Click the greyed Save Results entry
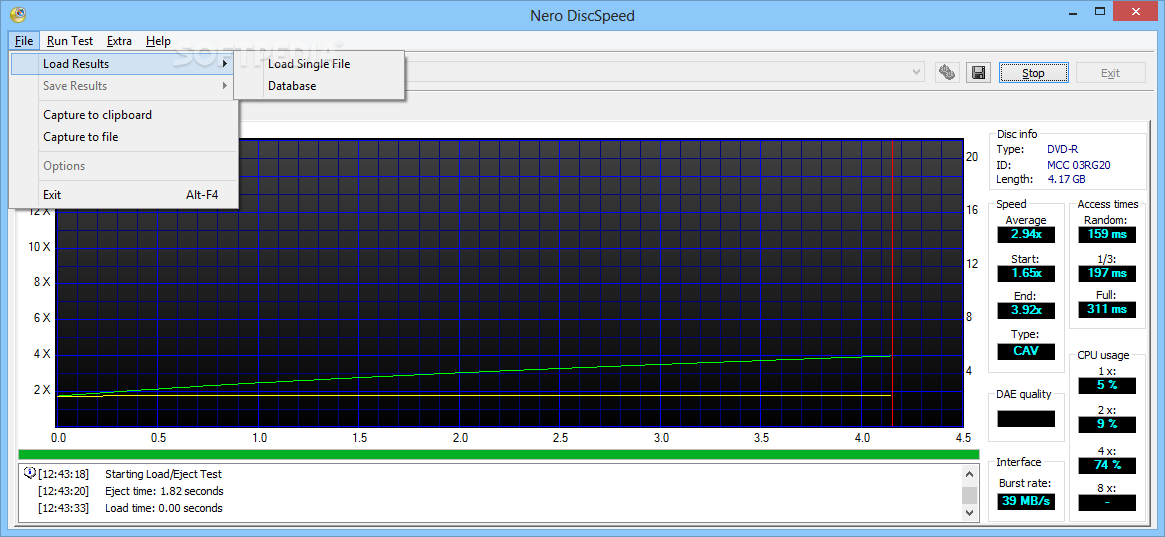 (x=123, y=86)
